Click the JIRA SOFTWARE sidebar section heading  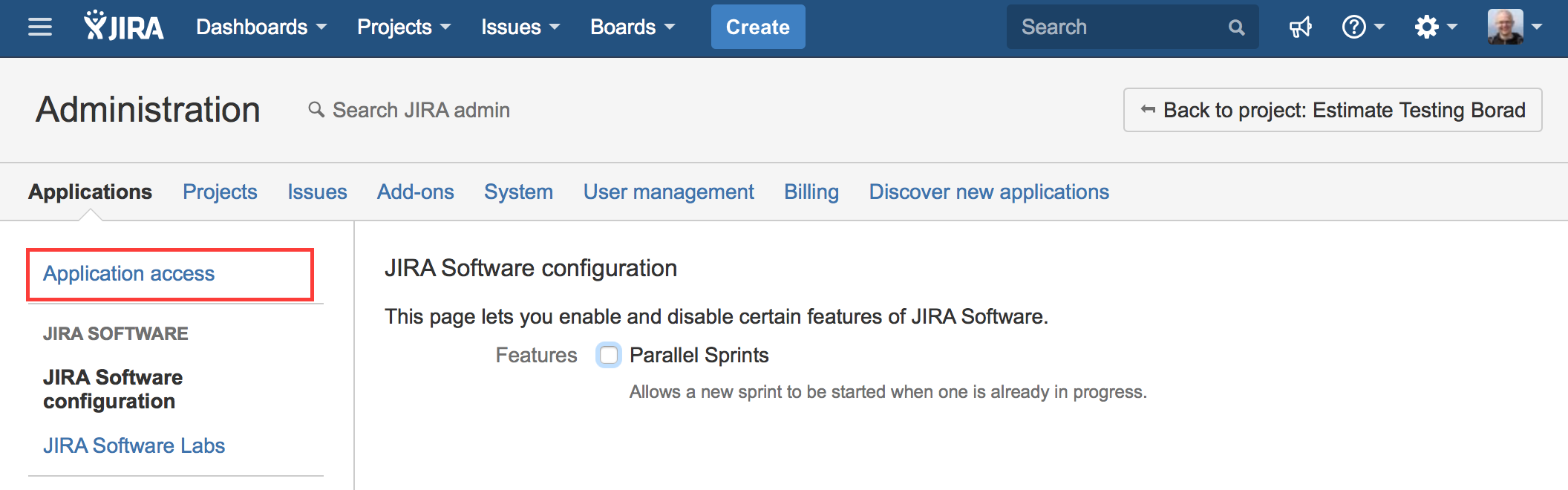[115, 333]
